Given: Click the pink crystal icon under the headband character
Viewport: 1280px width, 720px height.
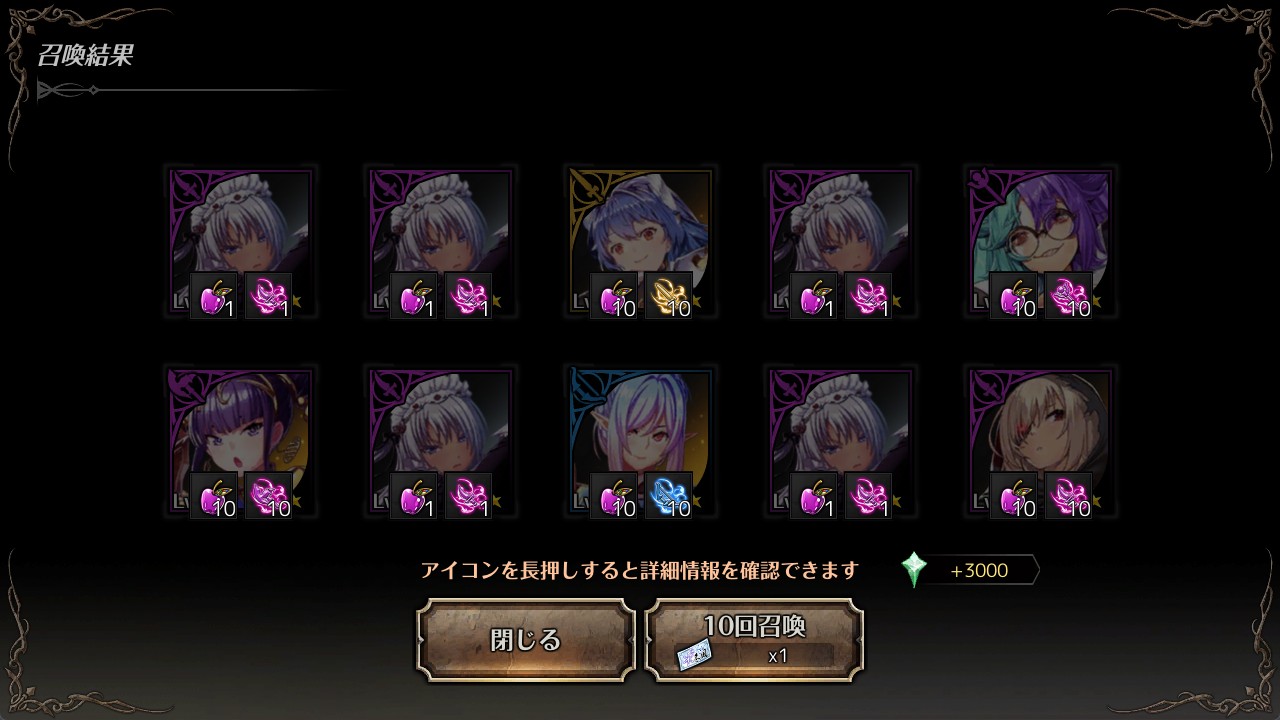Looking at the screenshot, I should 268,496.
